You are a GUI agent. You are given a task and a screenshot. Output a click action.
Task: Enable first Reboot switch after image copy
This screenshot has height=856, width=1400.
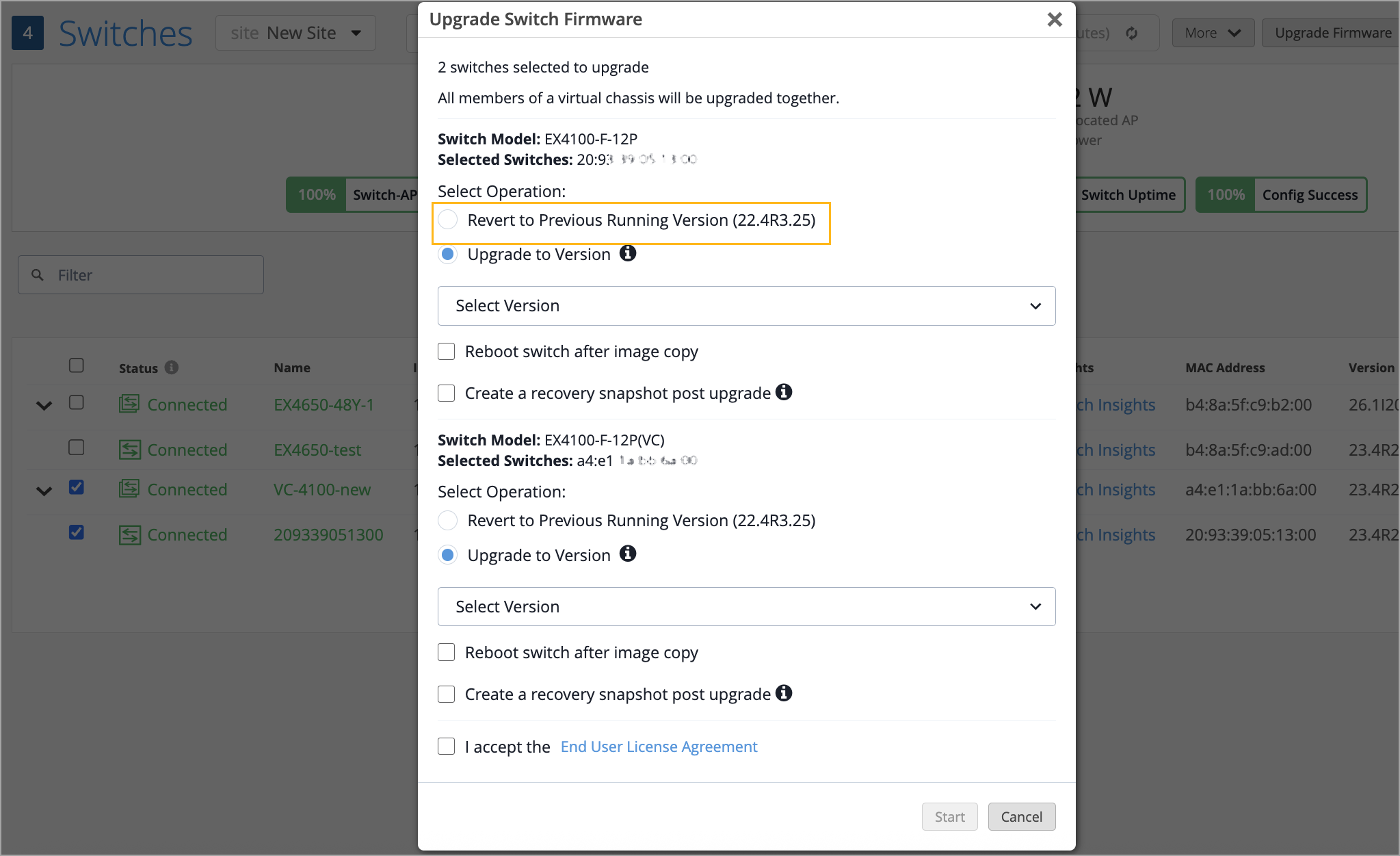point(447,352)
